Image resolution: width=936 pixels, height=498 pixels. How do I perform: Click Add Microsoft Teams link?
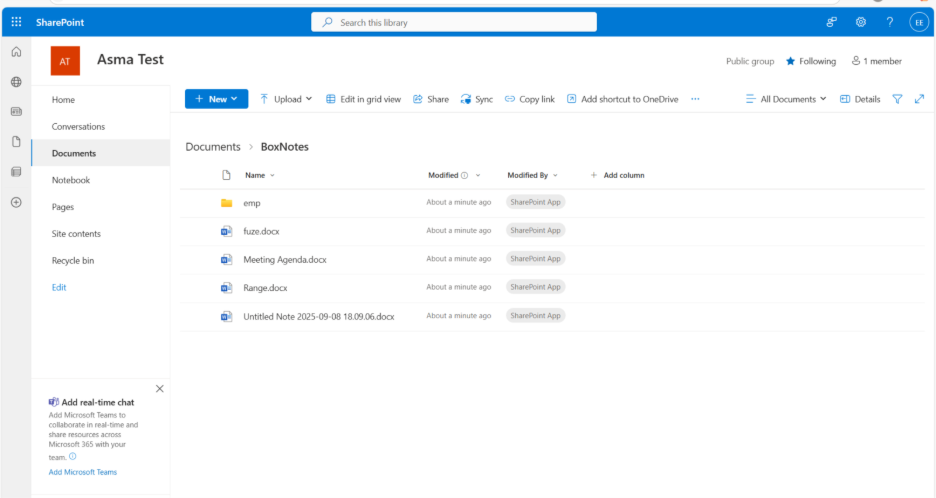(83, 472)
